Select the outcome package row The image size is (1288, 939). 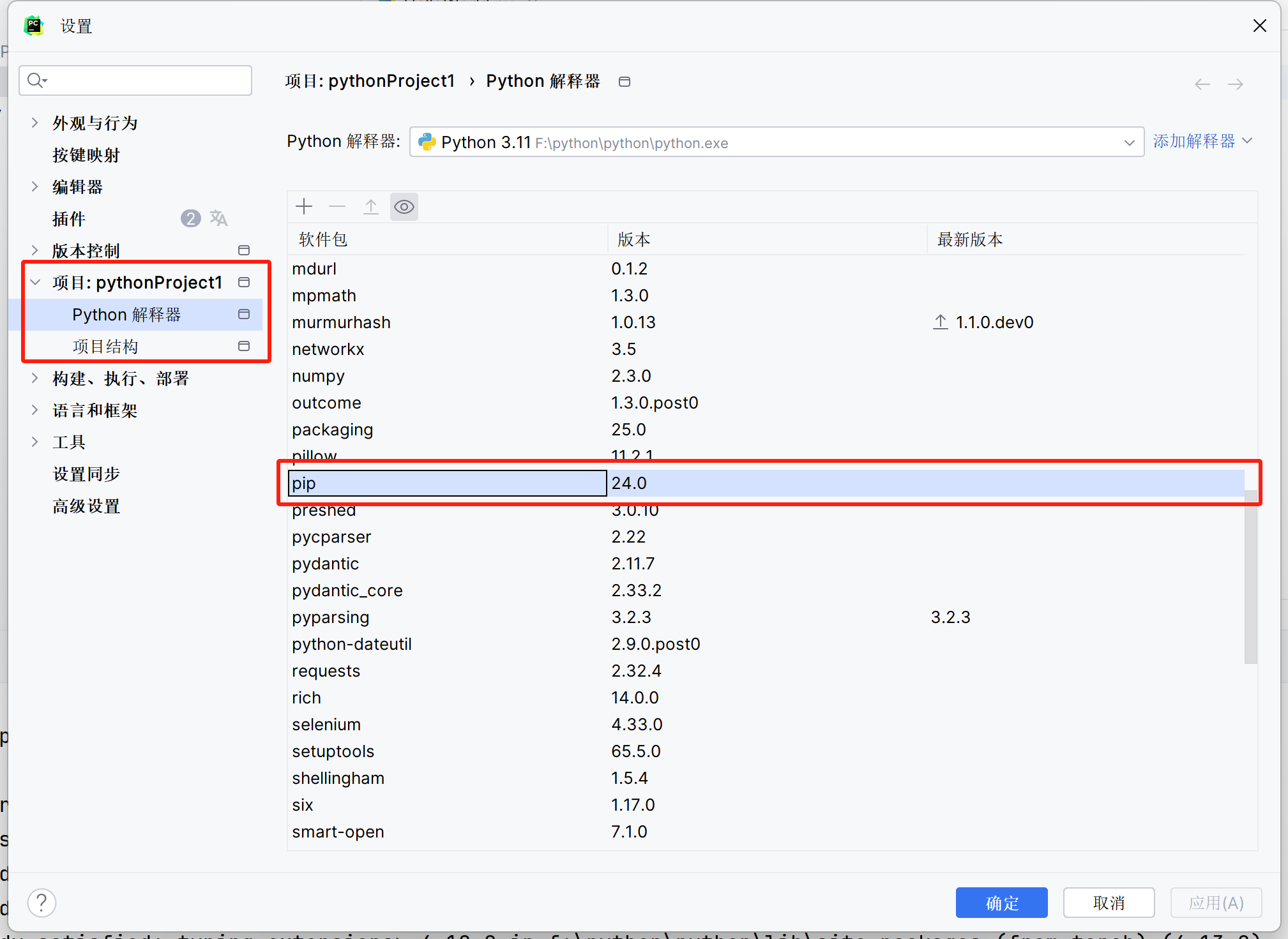[766, 402]
